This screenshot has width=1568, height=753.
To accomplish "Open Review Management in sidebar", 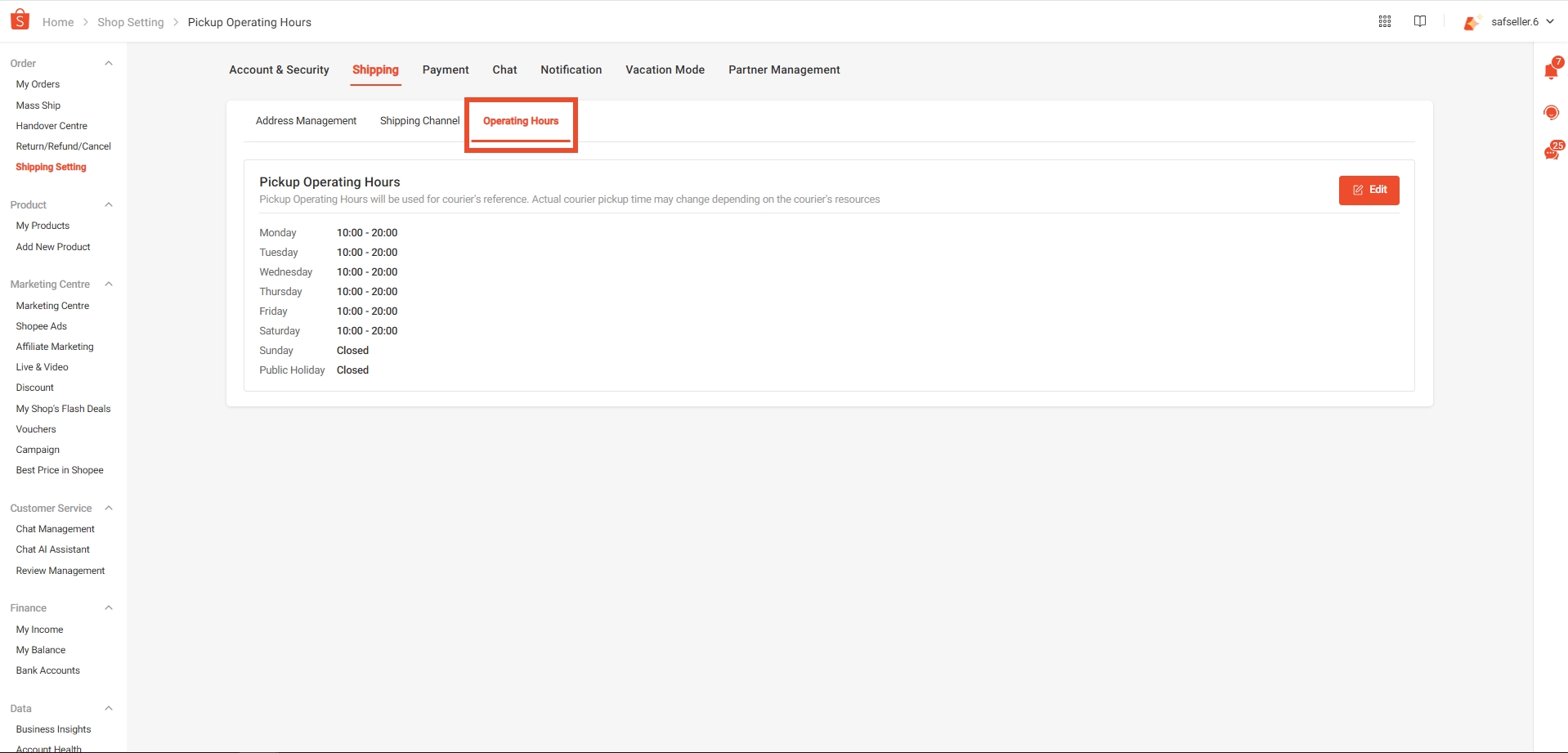I will pyautogui.click(x=60, y=571).
